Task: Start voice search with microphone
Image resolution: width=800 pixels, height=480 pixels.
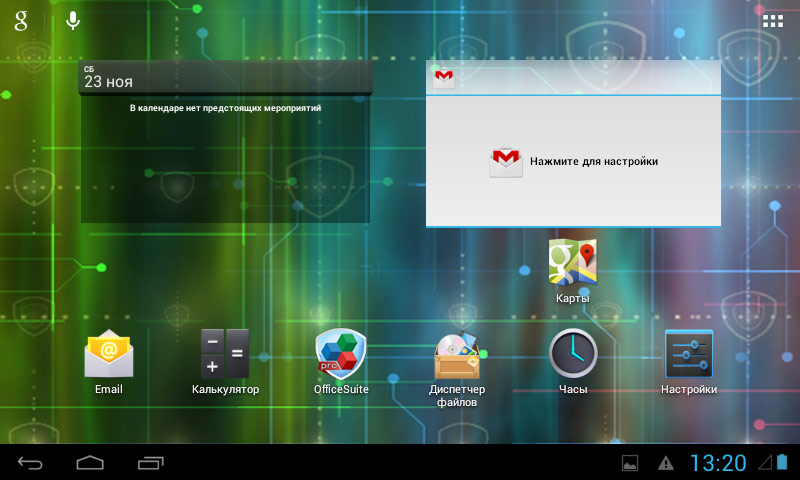Action: click(x=73, y=21)
